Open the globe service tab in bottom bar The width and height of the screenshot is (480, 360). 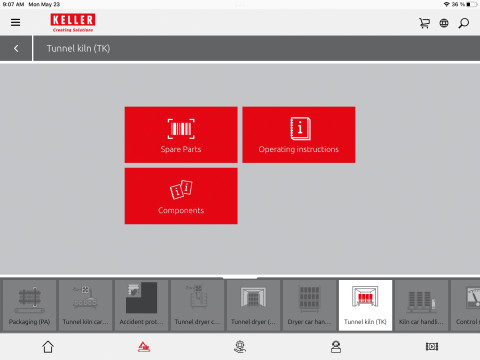[x=240, y=347]
